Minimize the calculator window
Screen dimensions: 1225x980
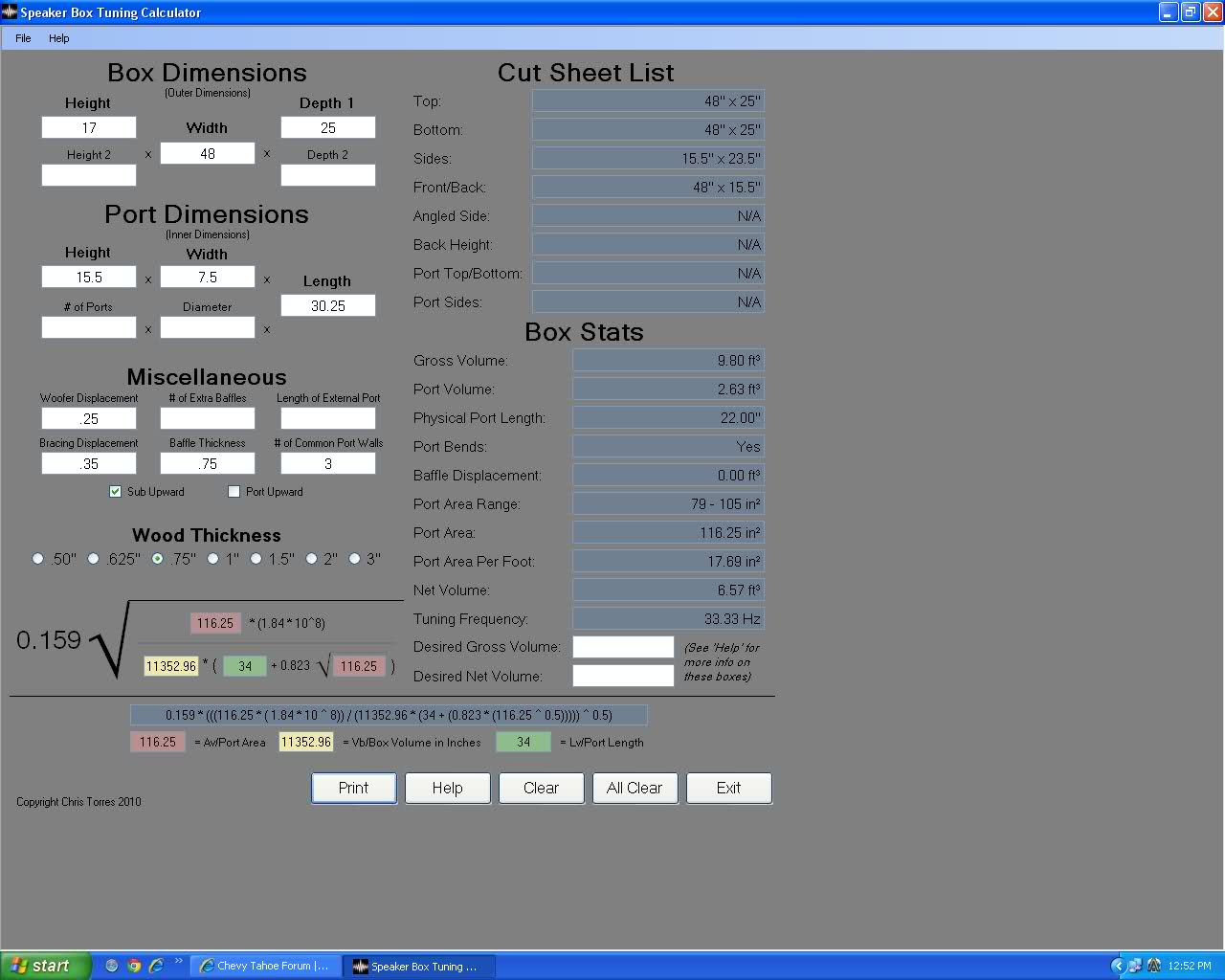[1169, 12]
